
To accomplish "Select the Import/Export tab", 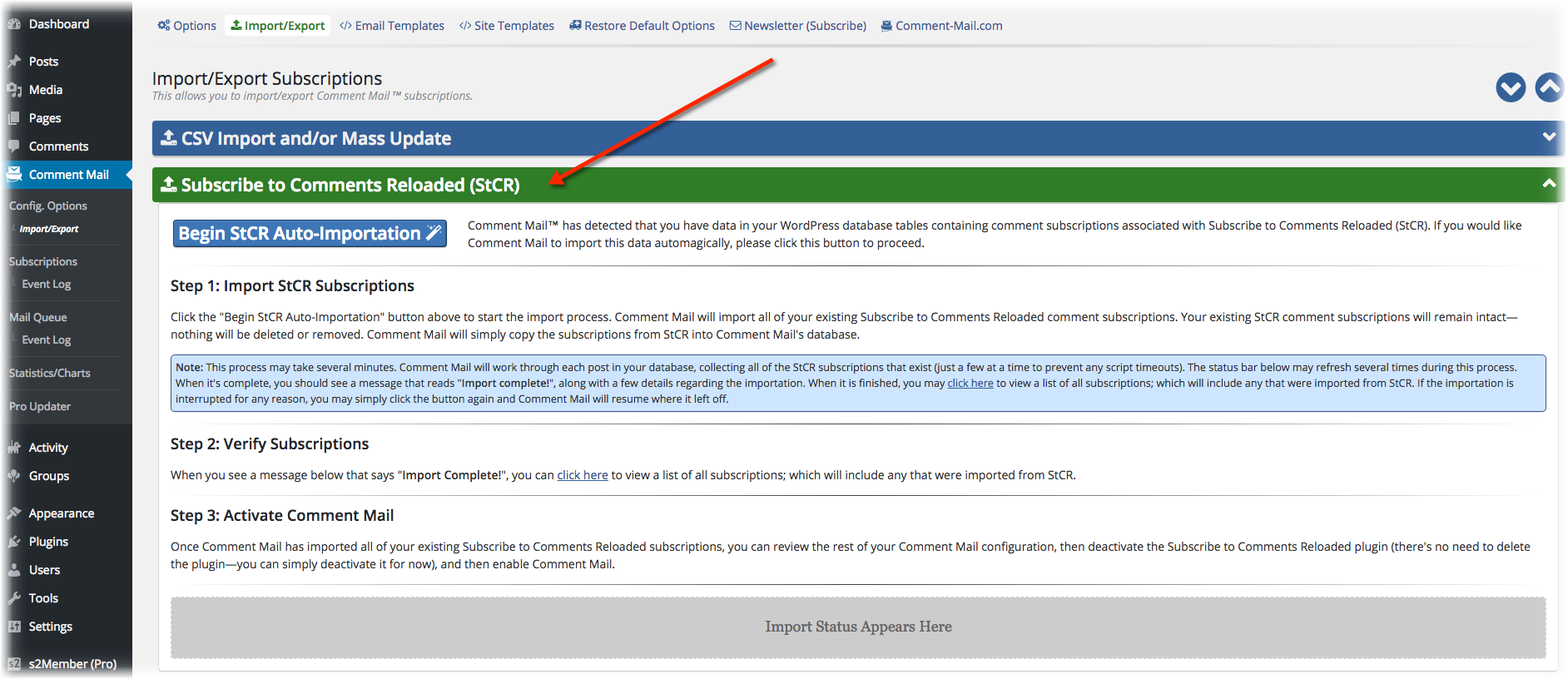I will 278,26.
